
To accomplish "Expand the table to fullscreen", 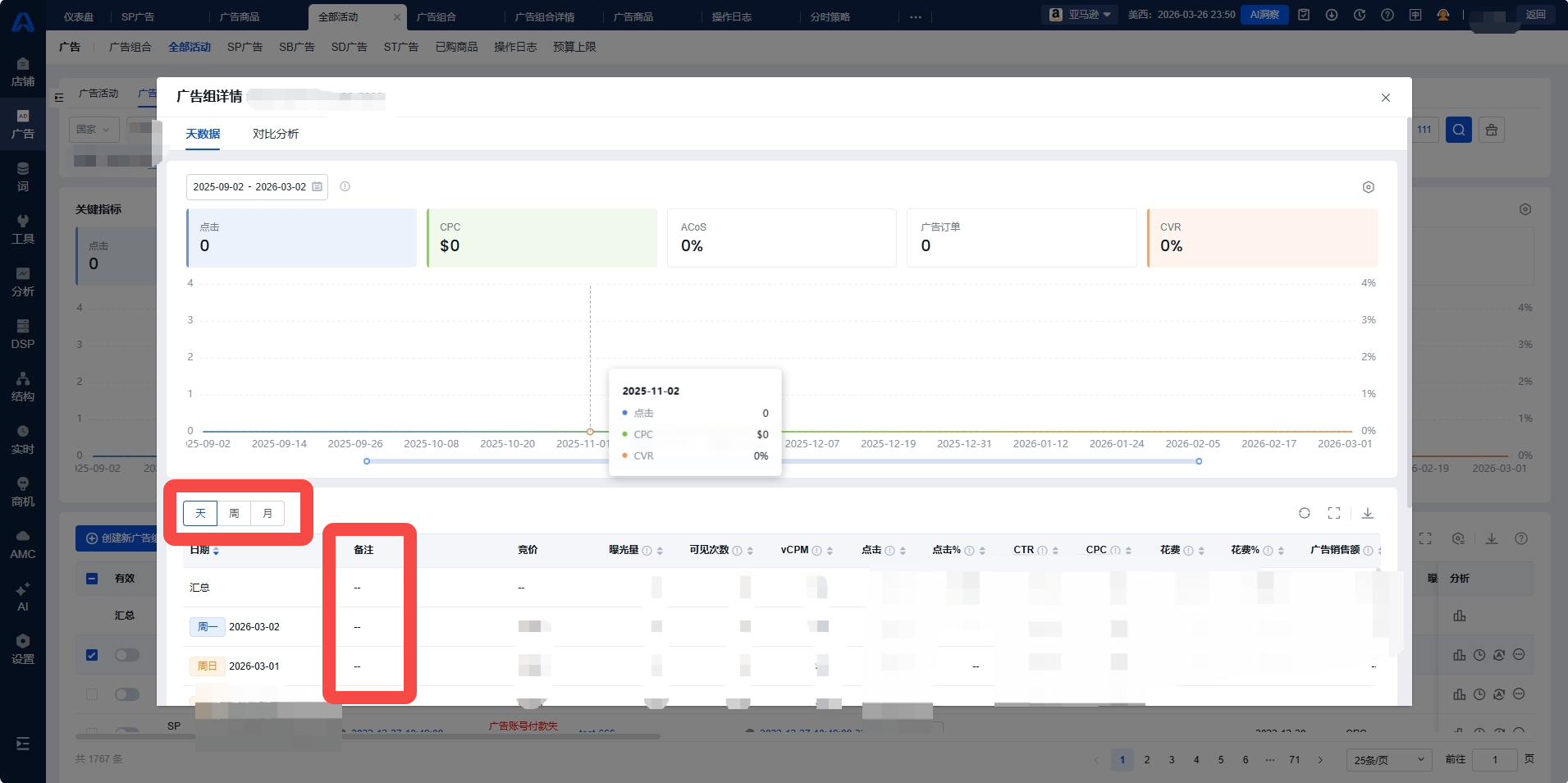I will point(1334,513).
